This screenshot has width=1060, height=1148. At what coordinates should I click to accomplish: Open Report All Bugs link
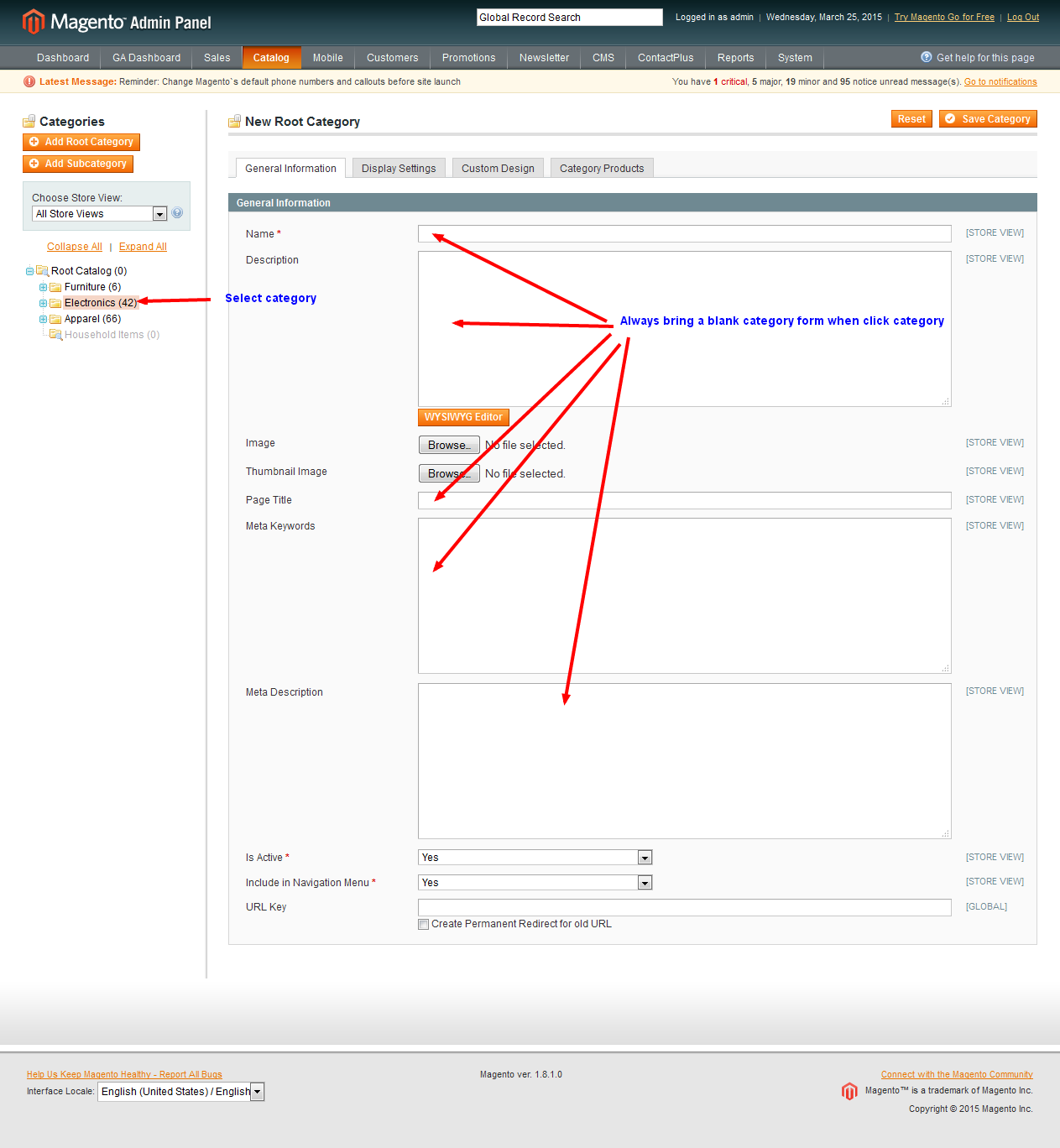[x=124, y=1074]
